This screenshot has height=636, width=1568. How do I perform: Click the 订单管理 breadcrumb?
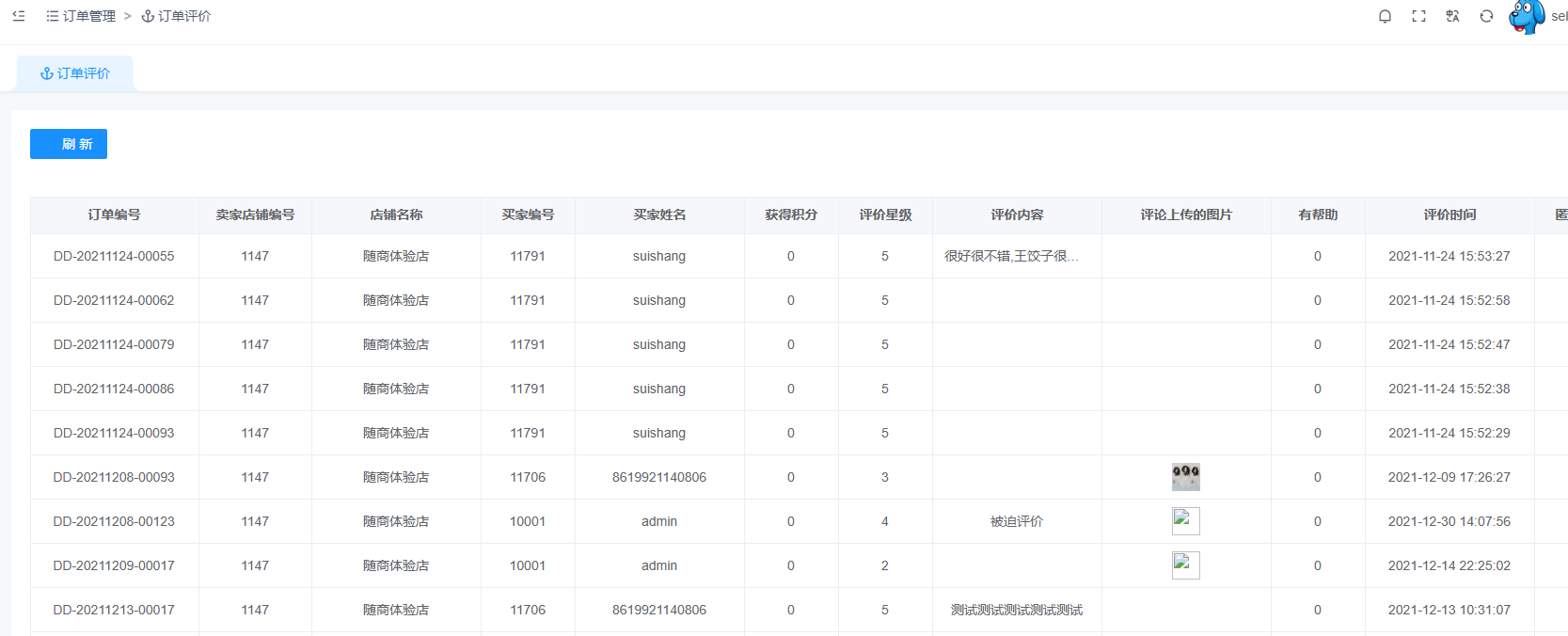pos(89,16)
